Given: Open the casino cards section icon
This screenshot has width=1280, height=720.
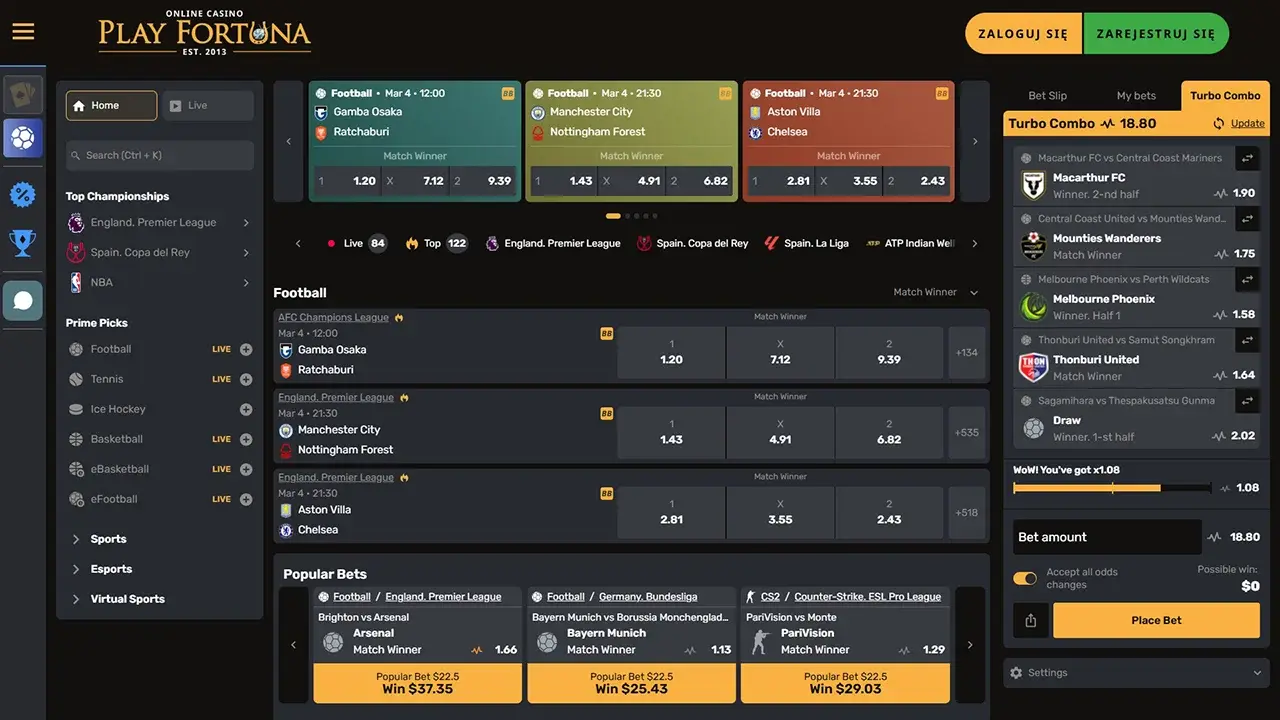Looking at the screenshot, I should coord(23,95).
